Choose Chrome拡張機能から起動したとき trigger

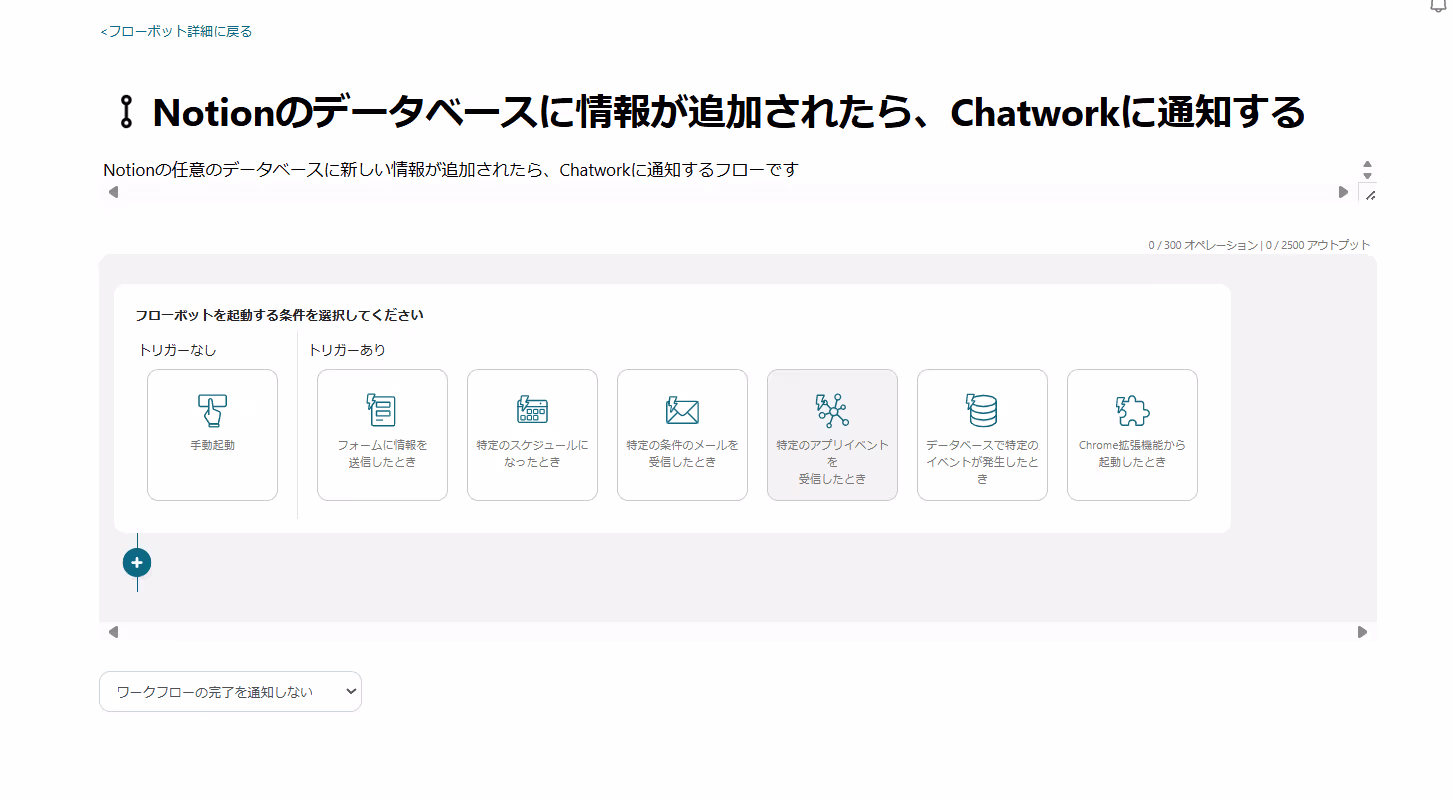tap(1132, 435)
